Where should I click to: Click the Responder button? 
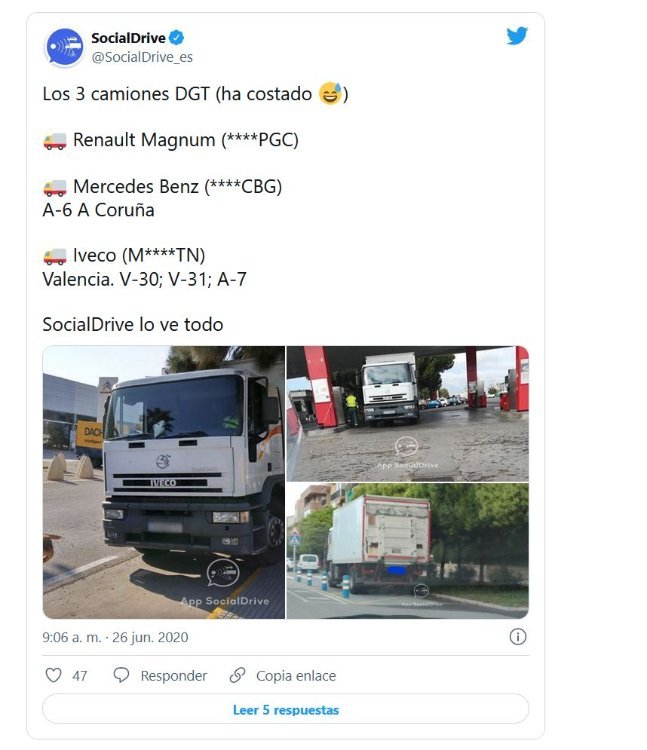(174, 675)
